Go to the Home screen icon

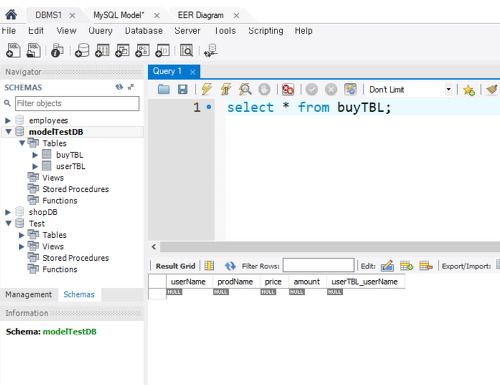coord(11,15)
